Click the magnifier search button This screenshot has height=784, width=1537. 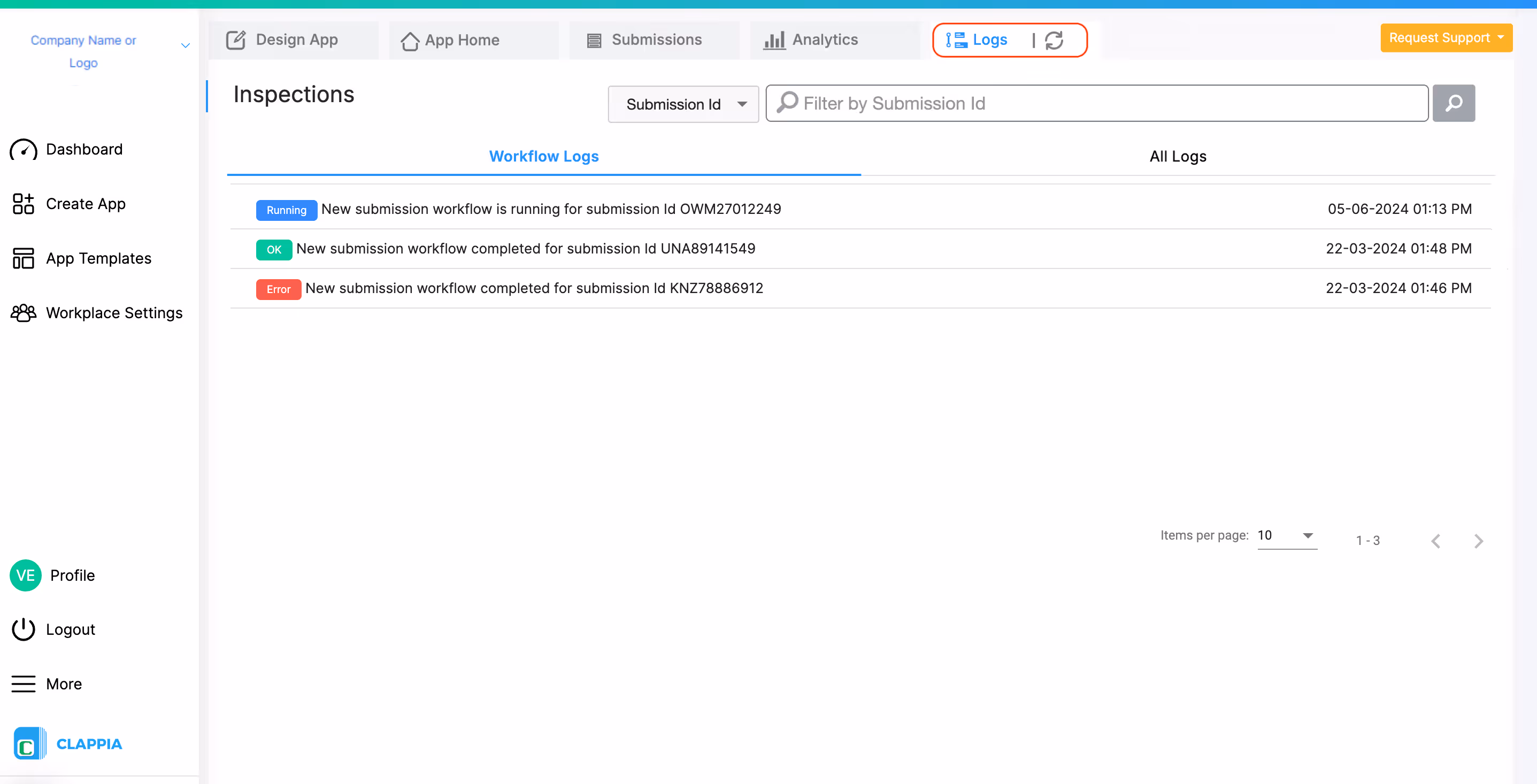point(1453,103)
